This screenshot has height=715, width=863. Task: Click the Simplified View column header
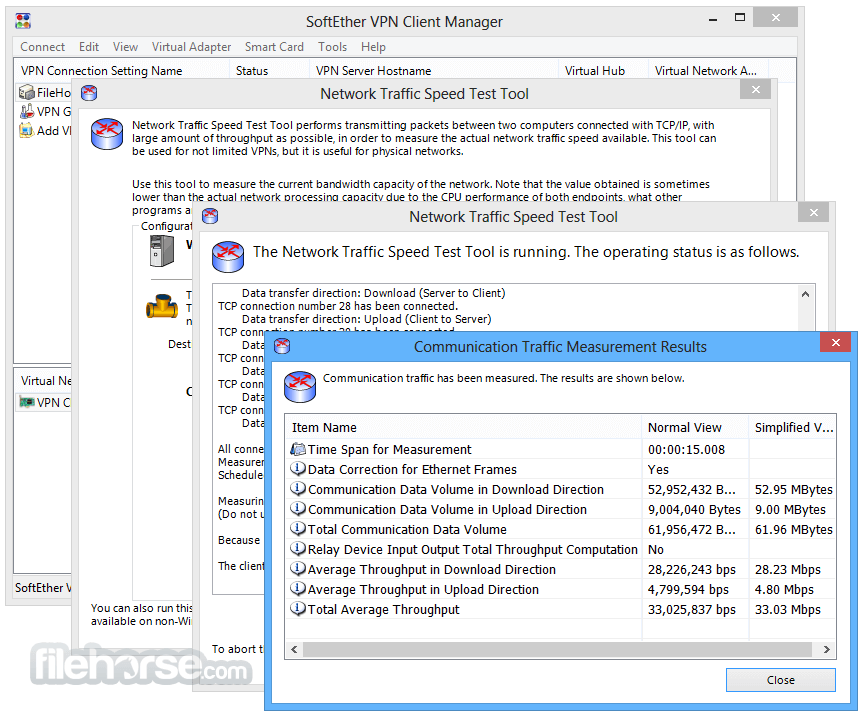coord(793,428)
